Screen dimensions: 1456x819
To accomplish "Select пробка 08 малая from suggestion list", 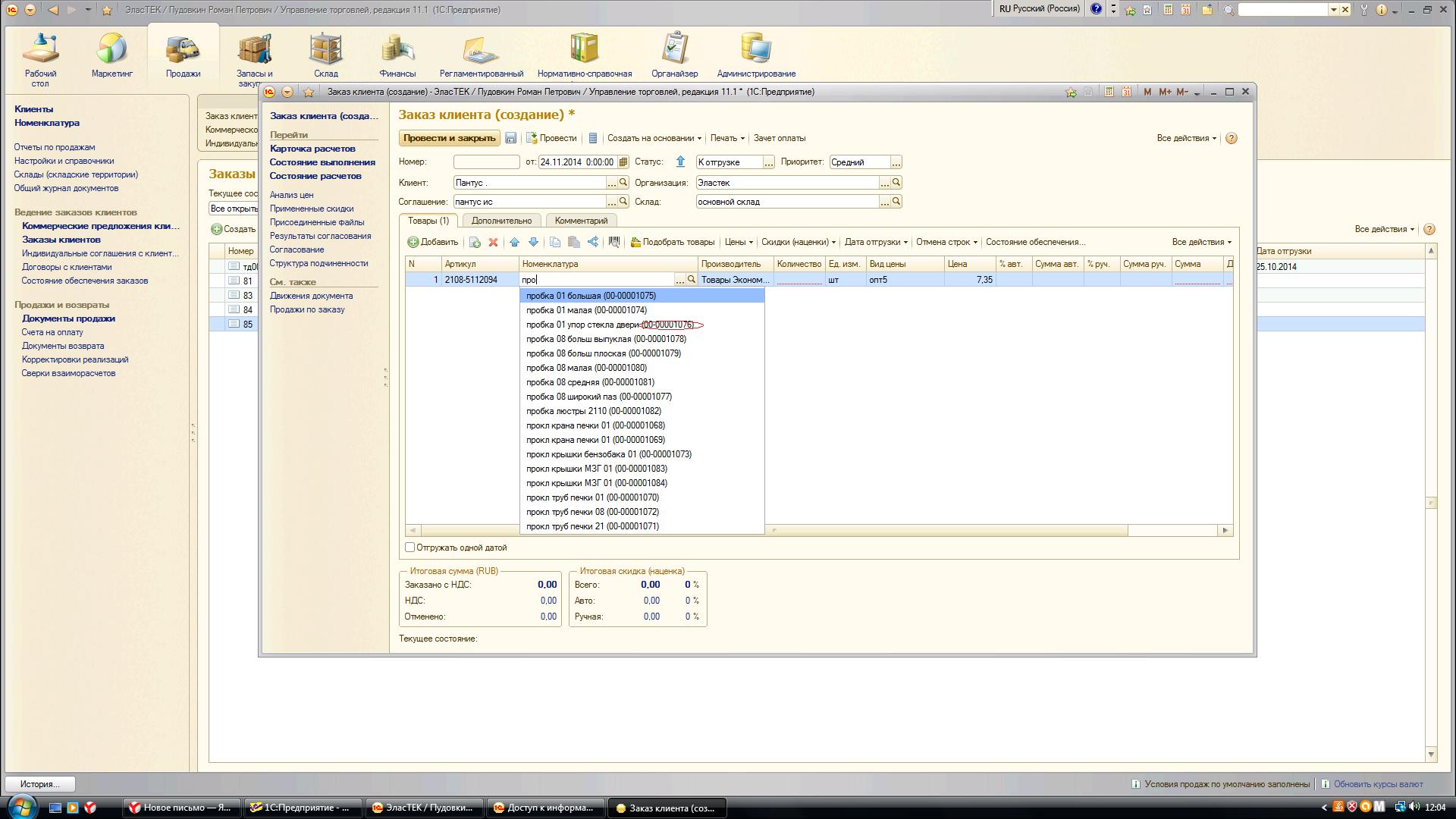I will (586, 368).
